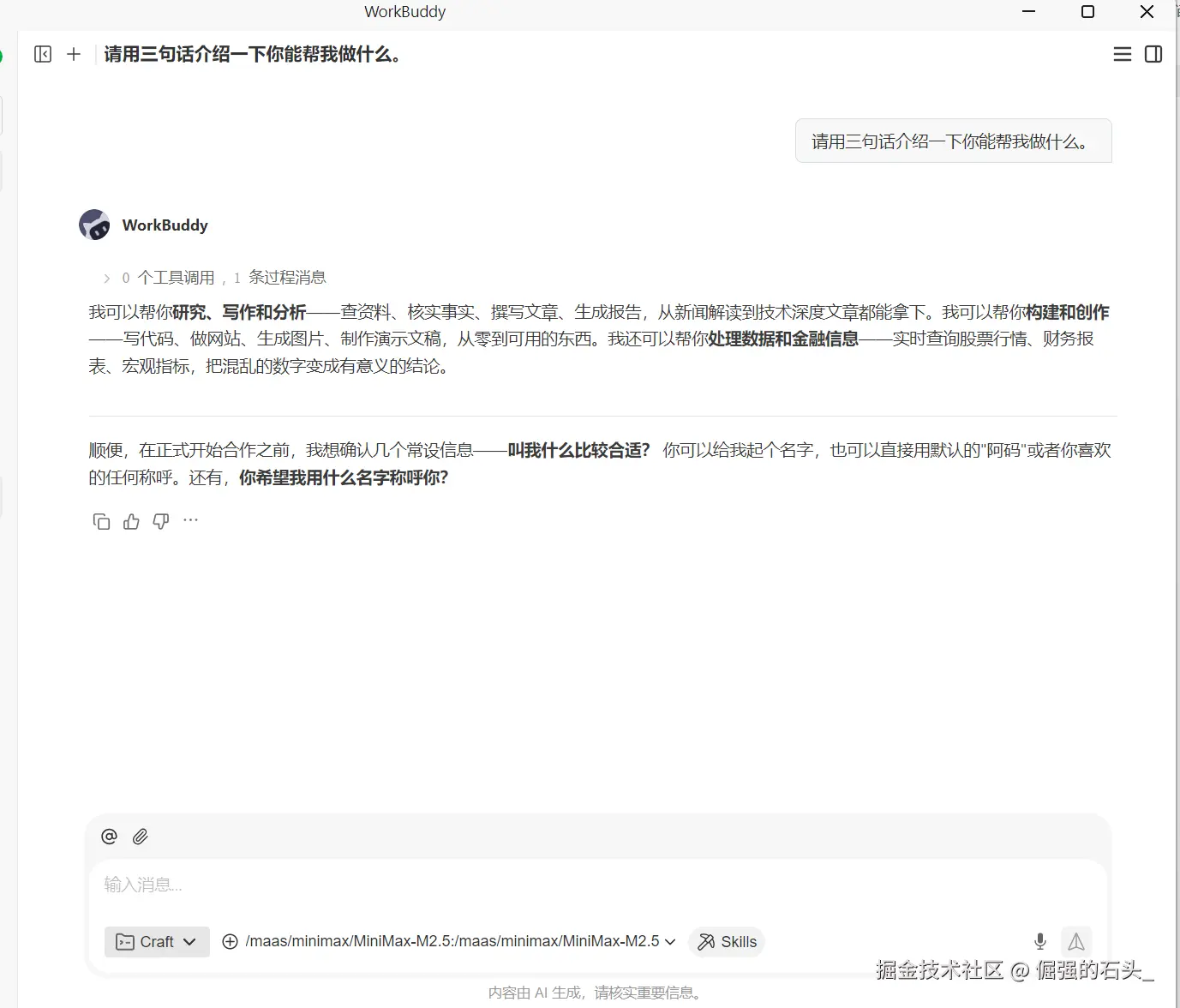Open more actions ellipsis under response
Screen dimensions: 1180x1008
190,519
